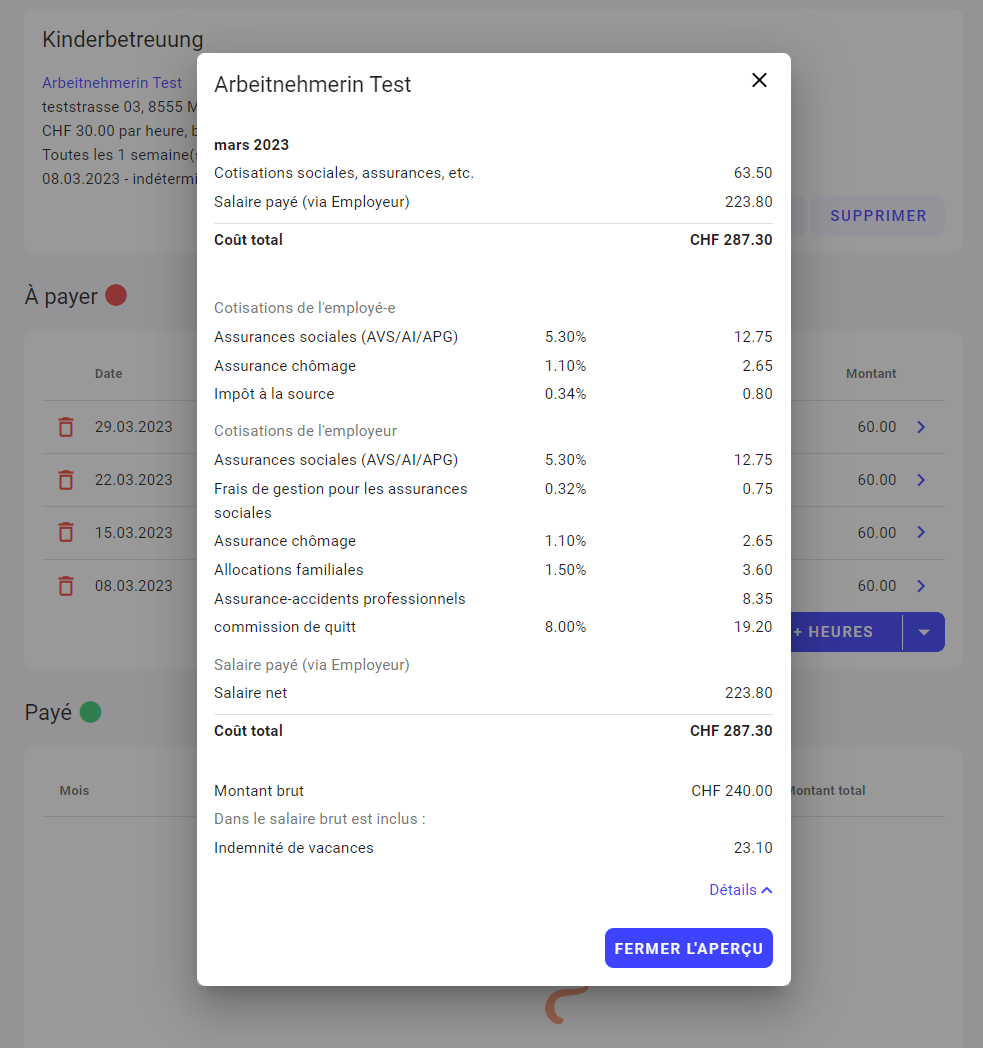
Task: Click the Mois column header
Action: pyautogui.click(x=74, y=791)
